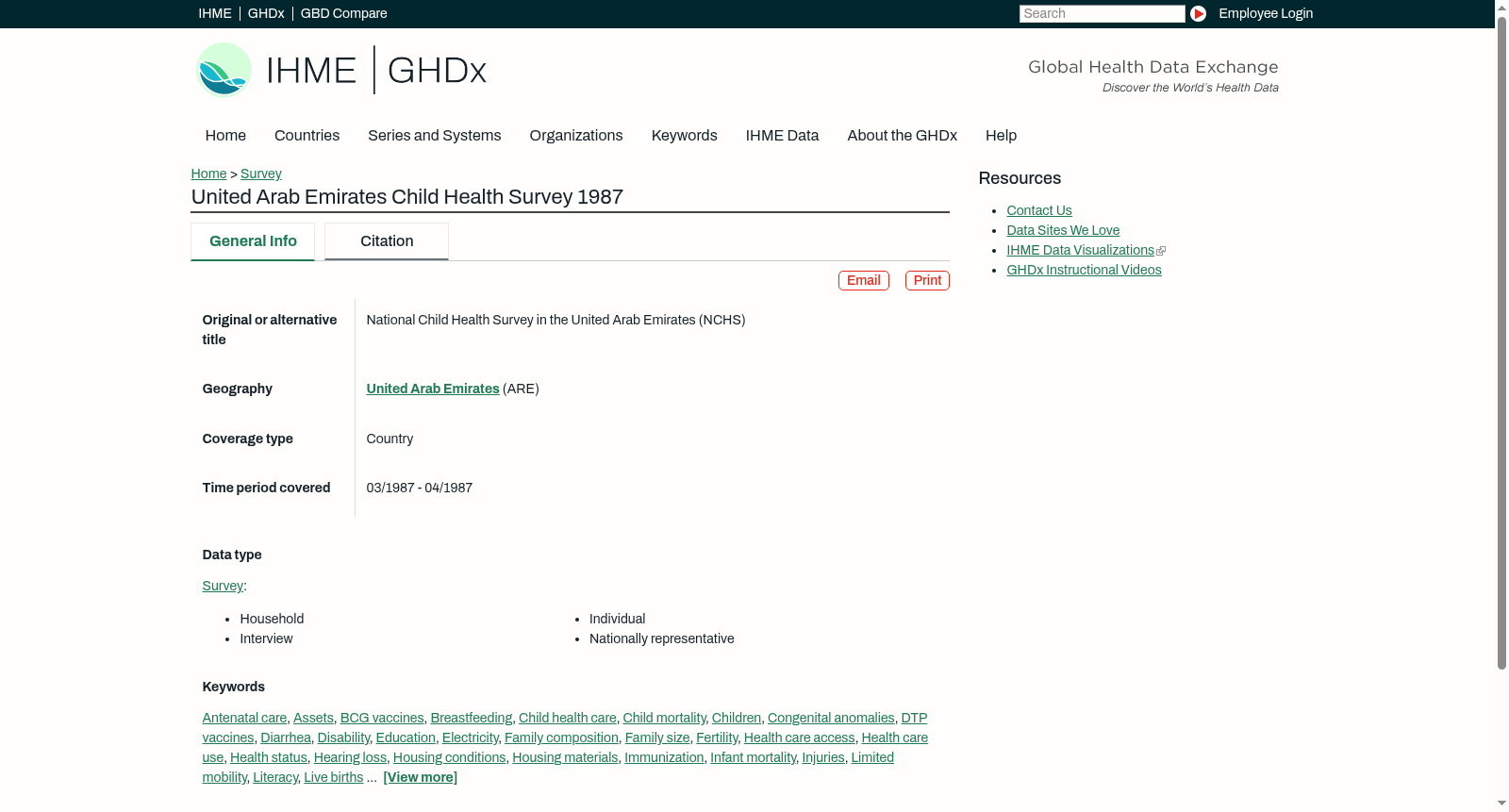Screen dimensions: 1509x812
Task: Open Family composition keyword
Action: [561, 737]
